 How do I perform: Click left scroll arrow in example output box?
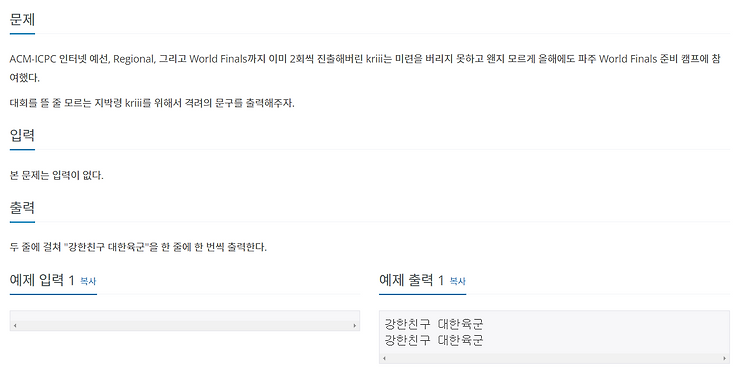point(384,358)
